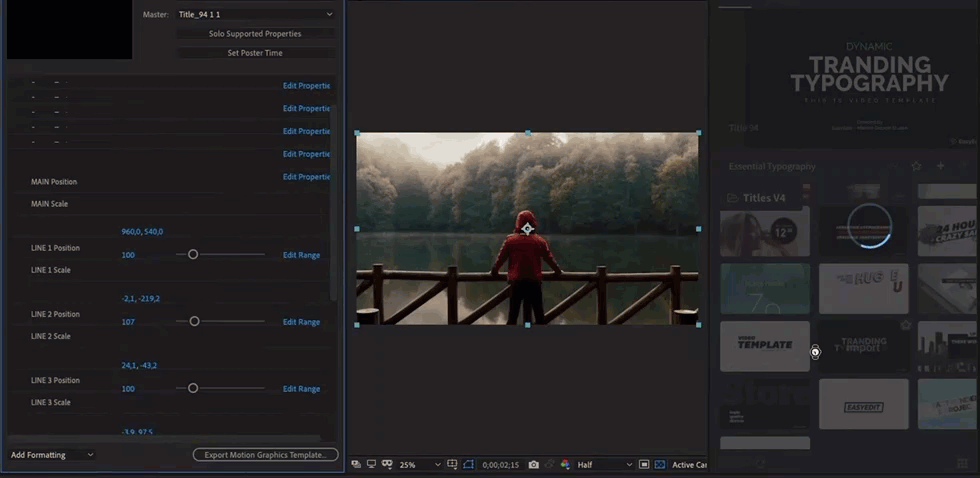Toggle the transparency grid button
This screenshot has height=478, width=980.
[660, 465]
